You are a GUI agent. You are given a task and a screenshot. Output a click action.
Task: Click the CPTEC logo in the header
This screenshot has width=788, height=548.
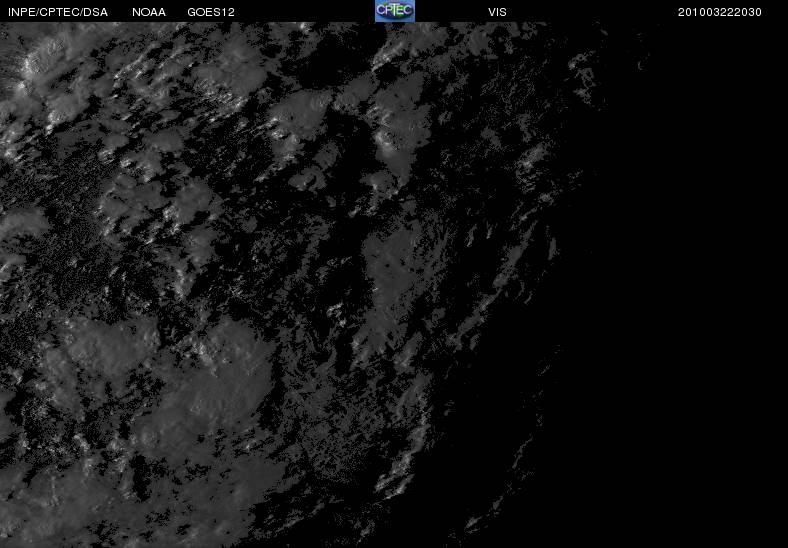click(x=395, y=11)
